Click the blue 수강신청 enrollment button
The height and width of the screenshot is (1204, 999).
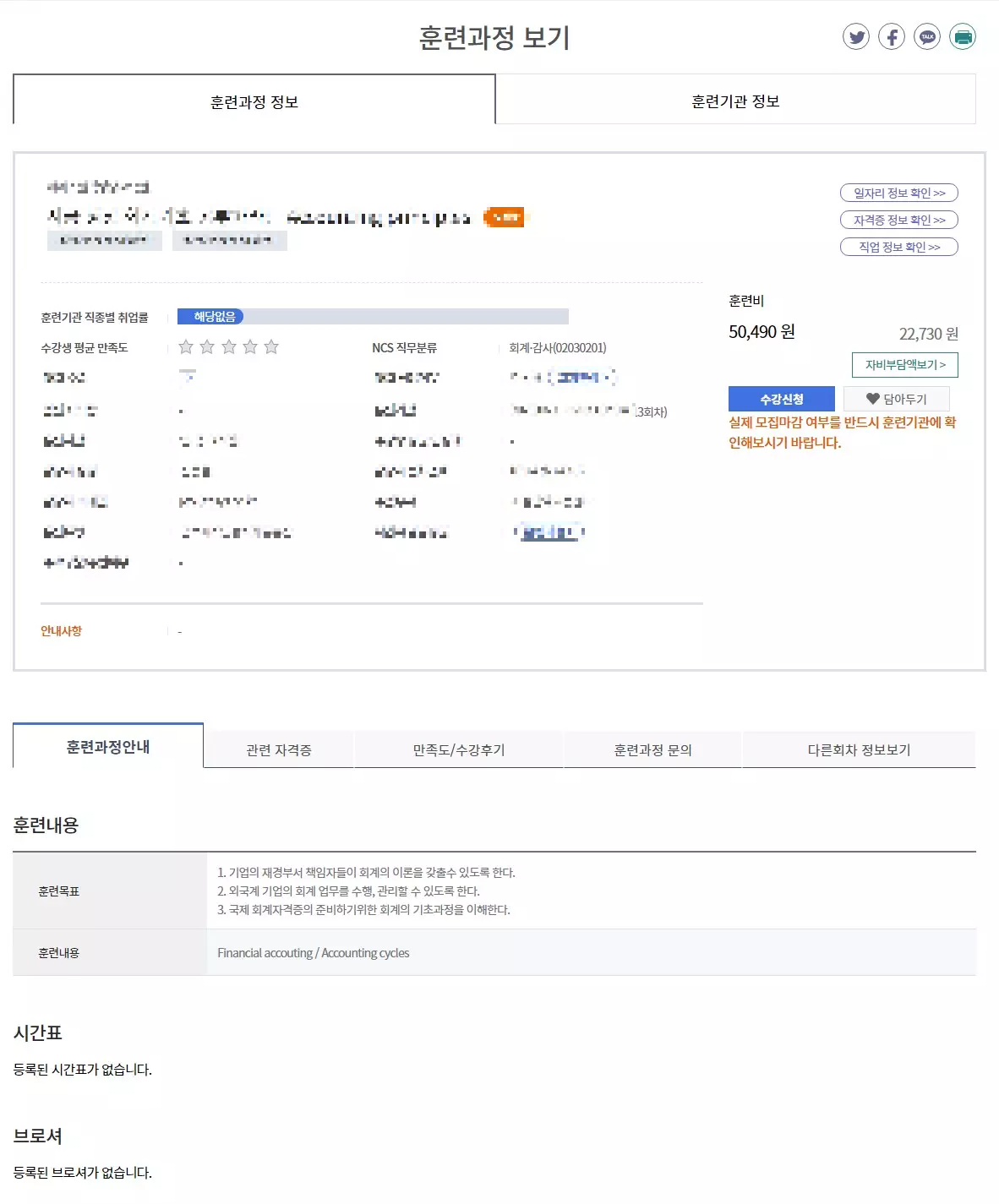click(x=782, y=398)
